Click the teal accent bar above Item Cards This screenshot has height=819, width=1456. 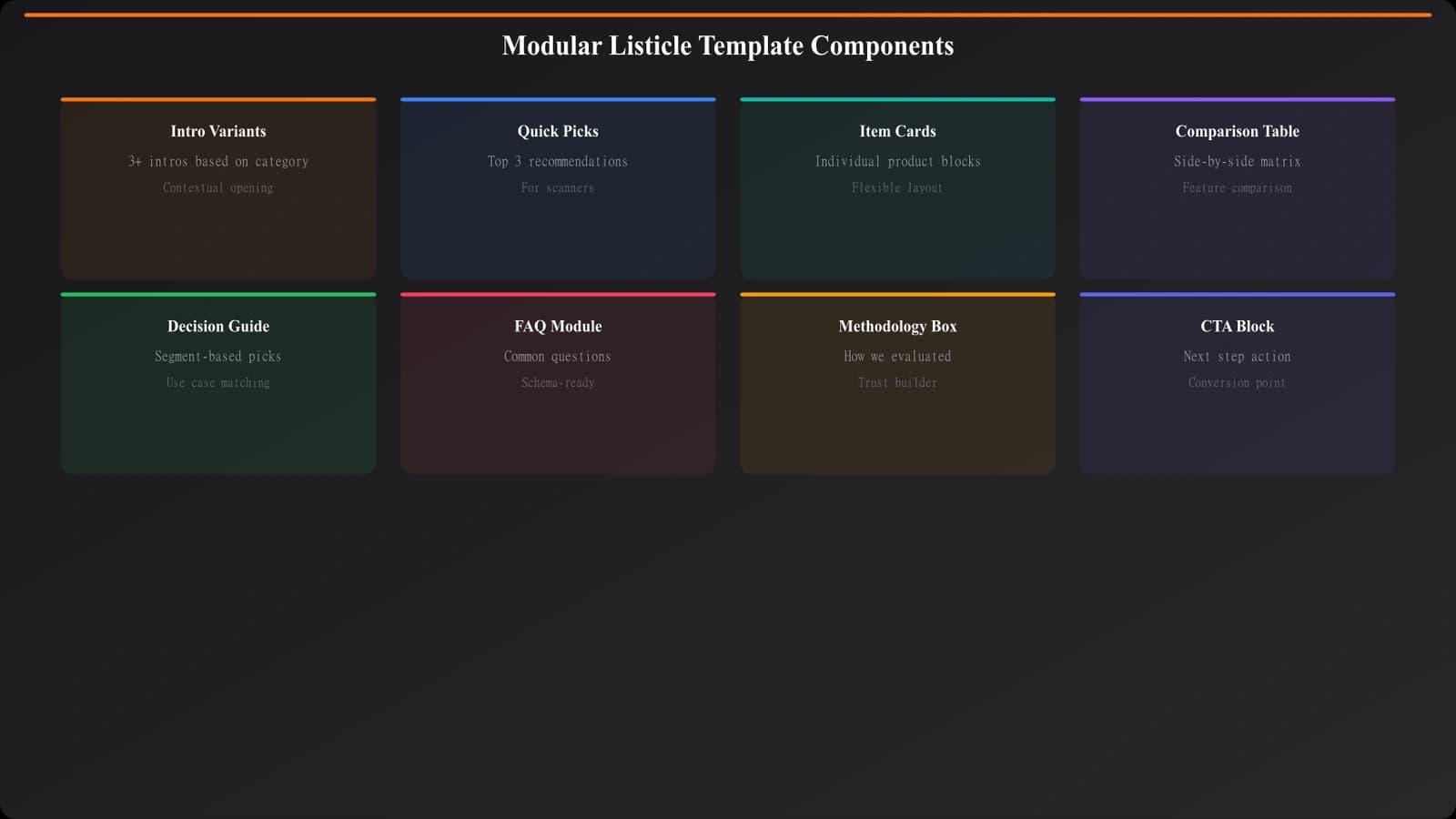click(x=897, y=99)
